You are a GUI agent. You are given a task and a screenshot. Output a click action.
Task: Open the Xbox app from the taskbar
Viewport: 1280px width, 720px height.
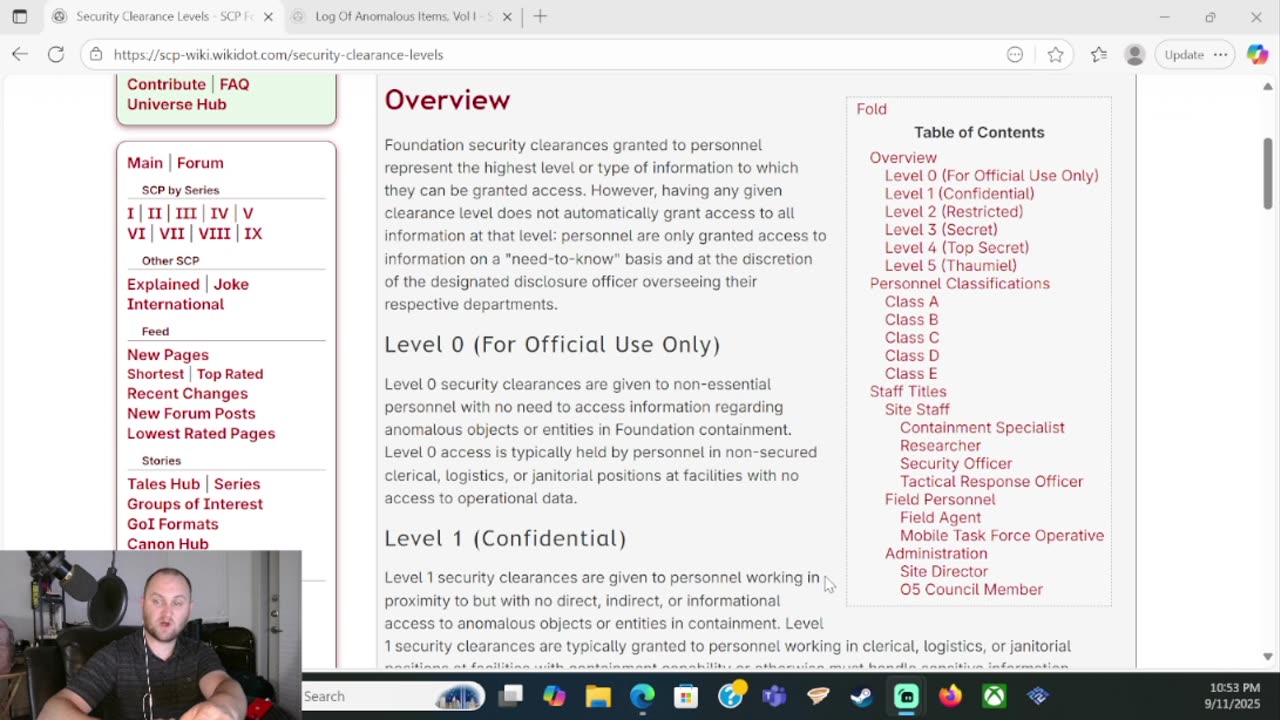[994, 696]
